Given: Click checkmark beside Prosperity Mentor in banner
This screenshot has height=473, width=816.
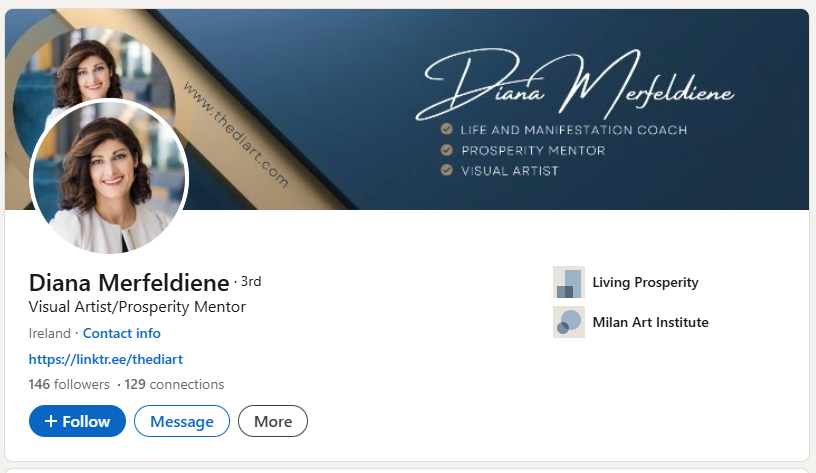Looking at the screenshot, I should click(x=447, y=150).
